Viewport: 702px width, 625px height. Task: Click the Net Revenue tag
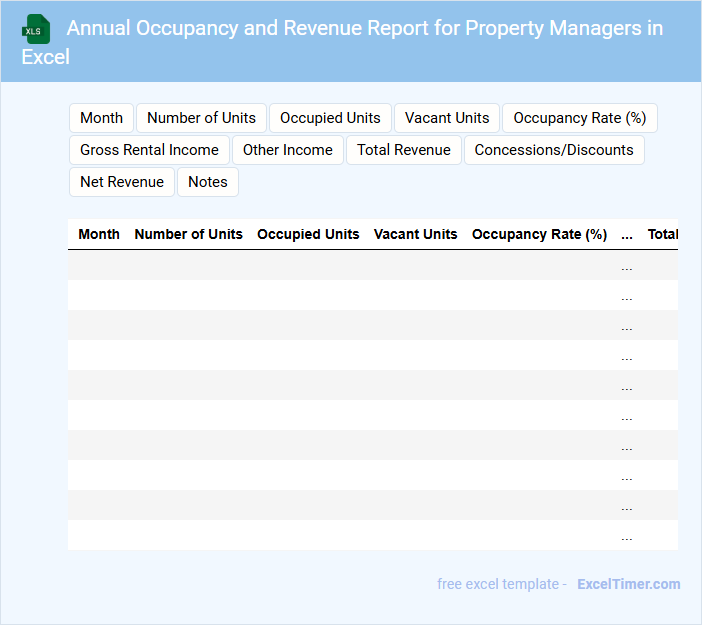tap(122, 182)
